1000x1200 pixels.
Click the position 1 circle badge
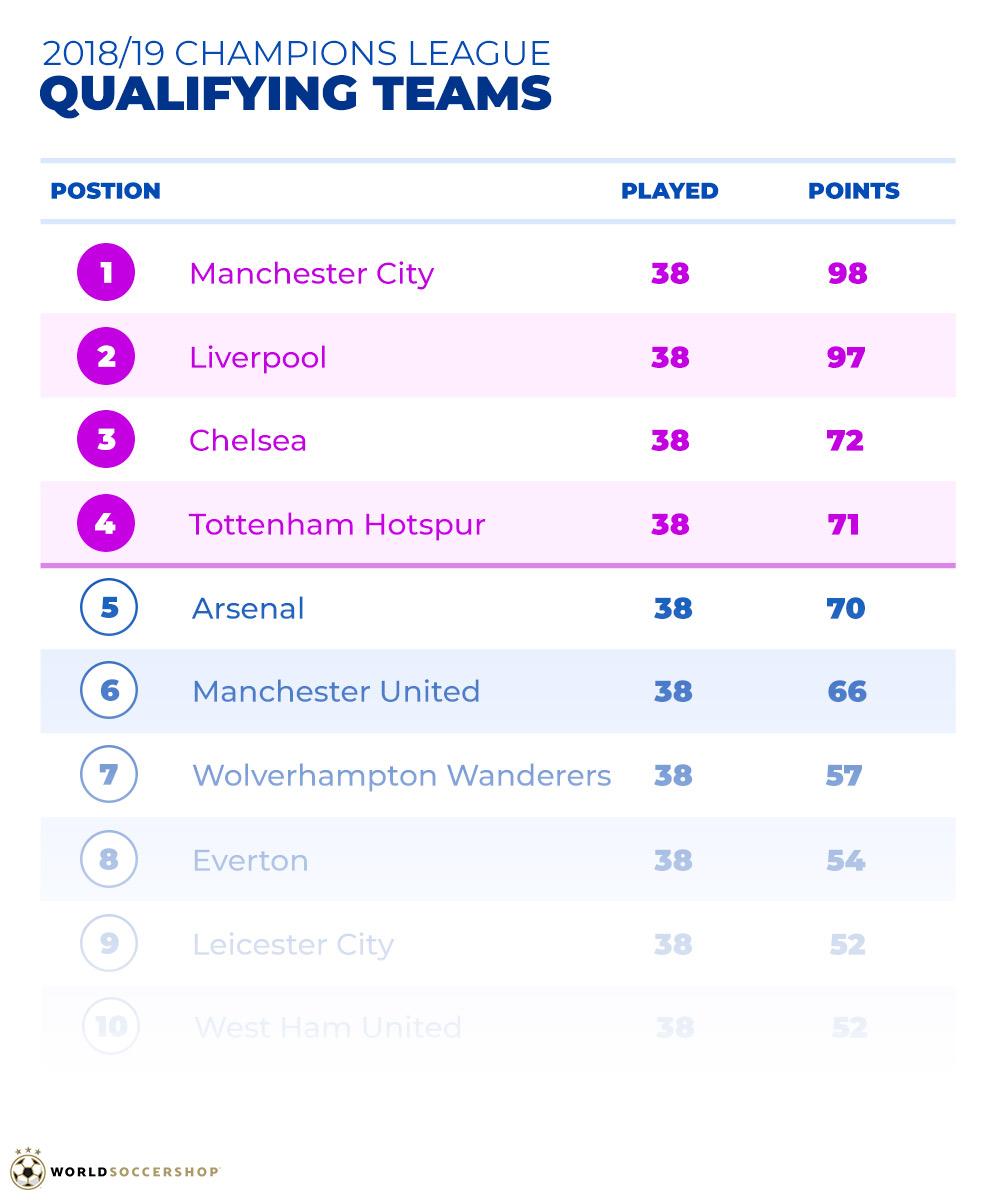106,273
